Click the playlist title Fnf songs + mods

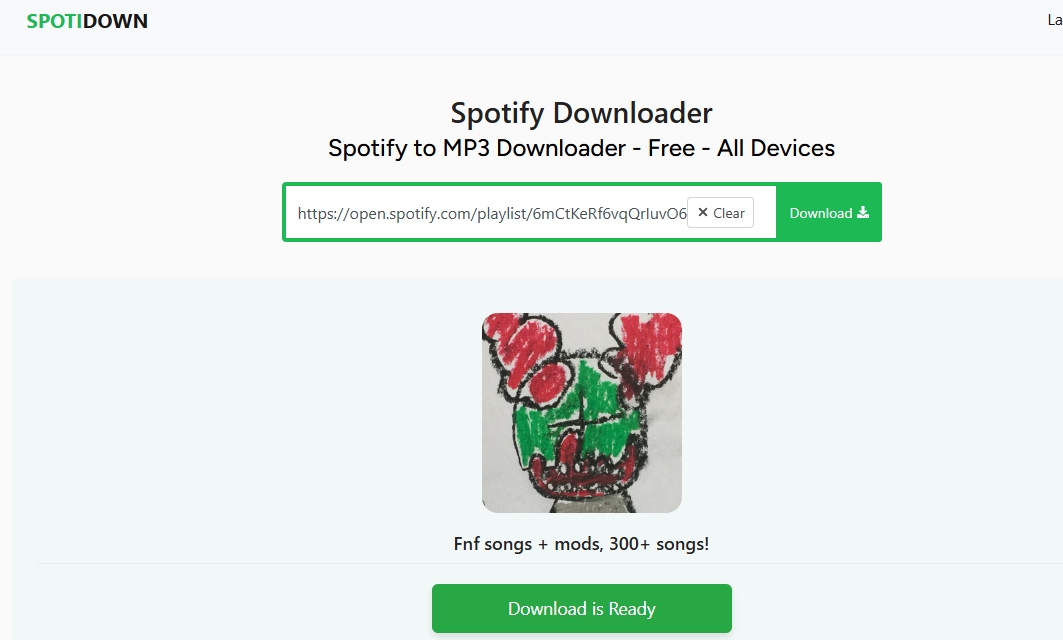[581, 544]
